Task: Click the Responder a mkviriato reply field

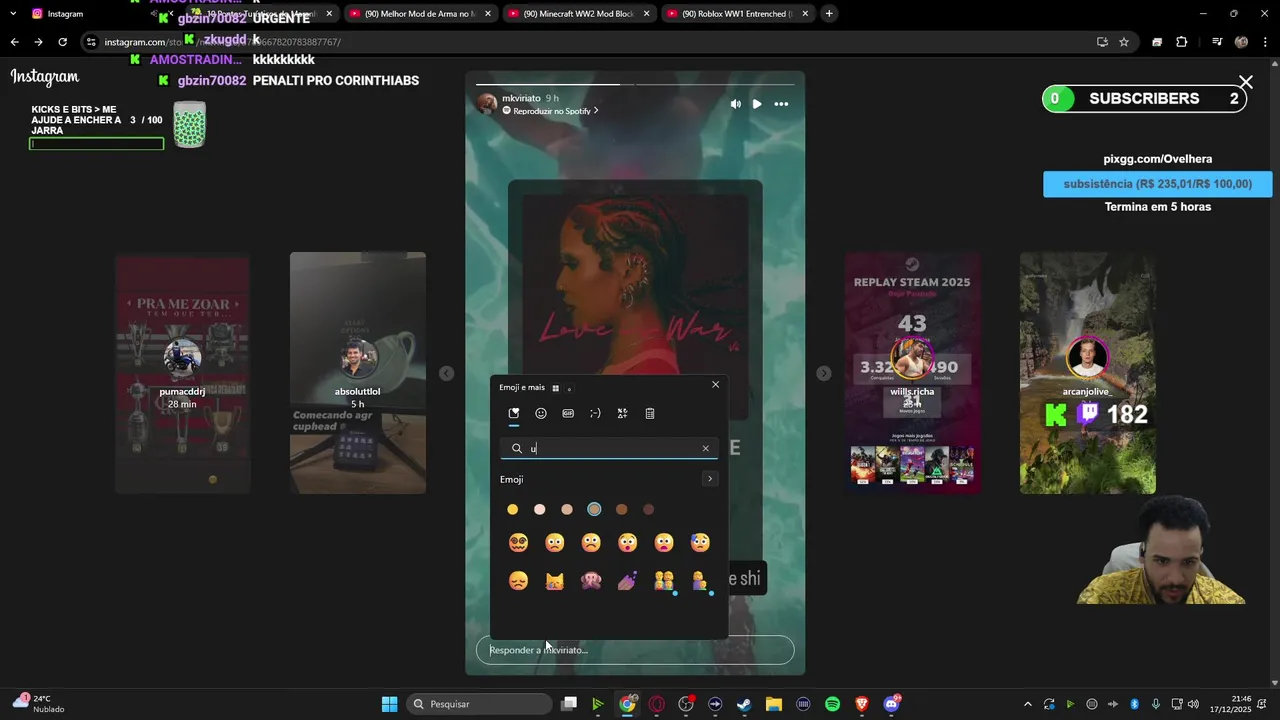Action: click(635, 650)
